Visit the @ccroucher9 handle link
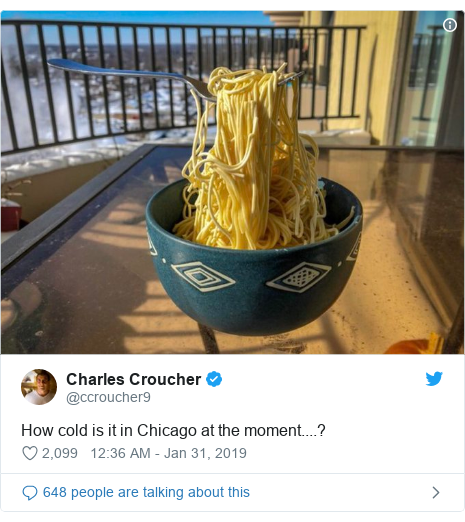465x522 pixels. click(108, 397)
